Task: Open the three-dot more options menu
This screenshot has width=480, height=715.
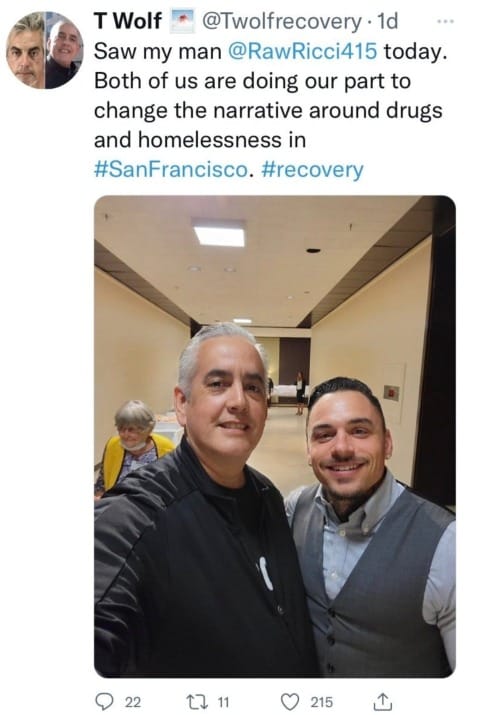Action: pyautogui.click(x=445, y=21)
